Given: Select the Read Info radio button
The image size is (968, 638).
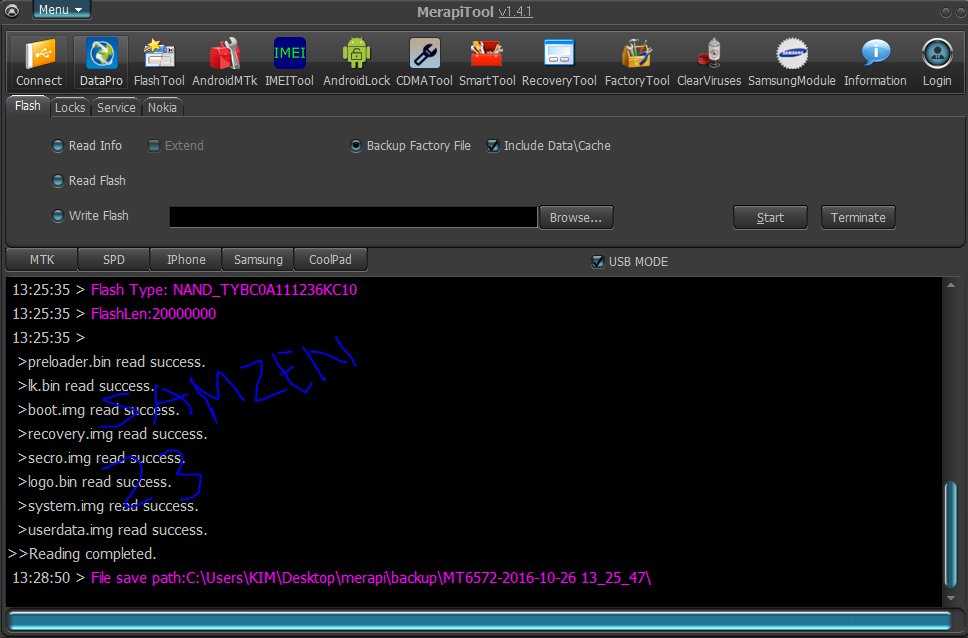Looking at the screenshot, I should (58, 146).
